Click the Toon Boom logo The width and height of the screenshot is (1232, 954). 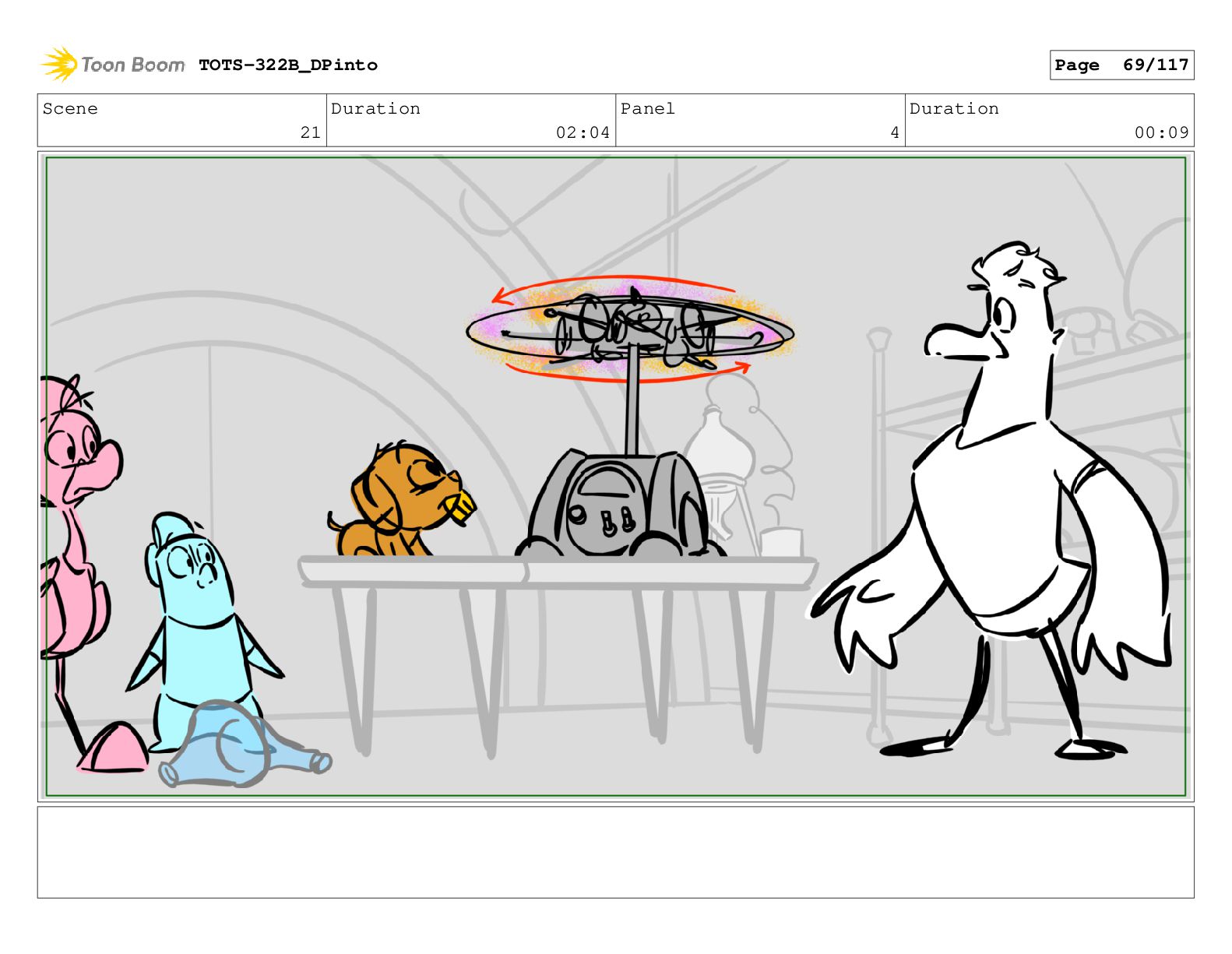[x=113, y=65]
